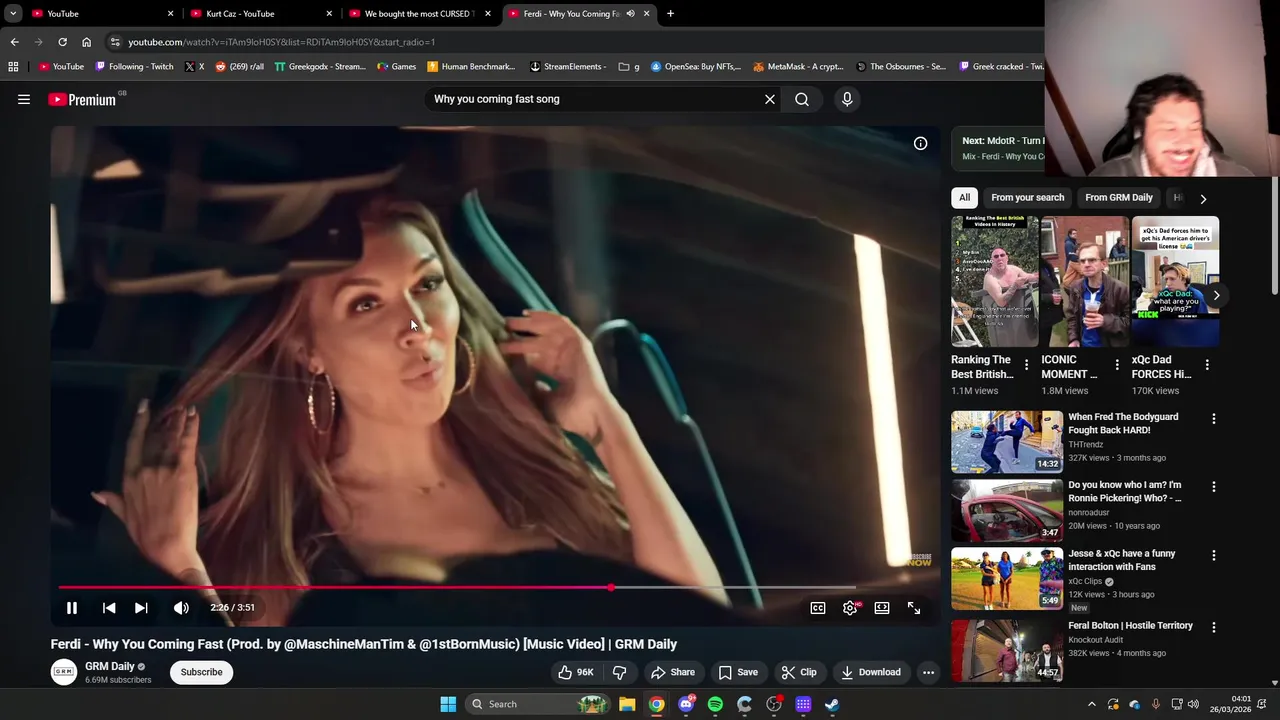Go to YouTube Premium home logo

coord(82,99)
